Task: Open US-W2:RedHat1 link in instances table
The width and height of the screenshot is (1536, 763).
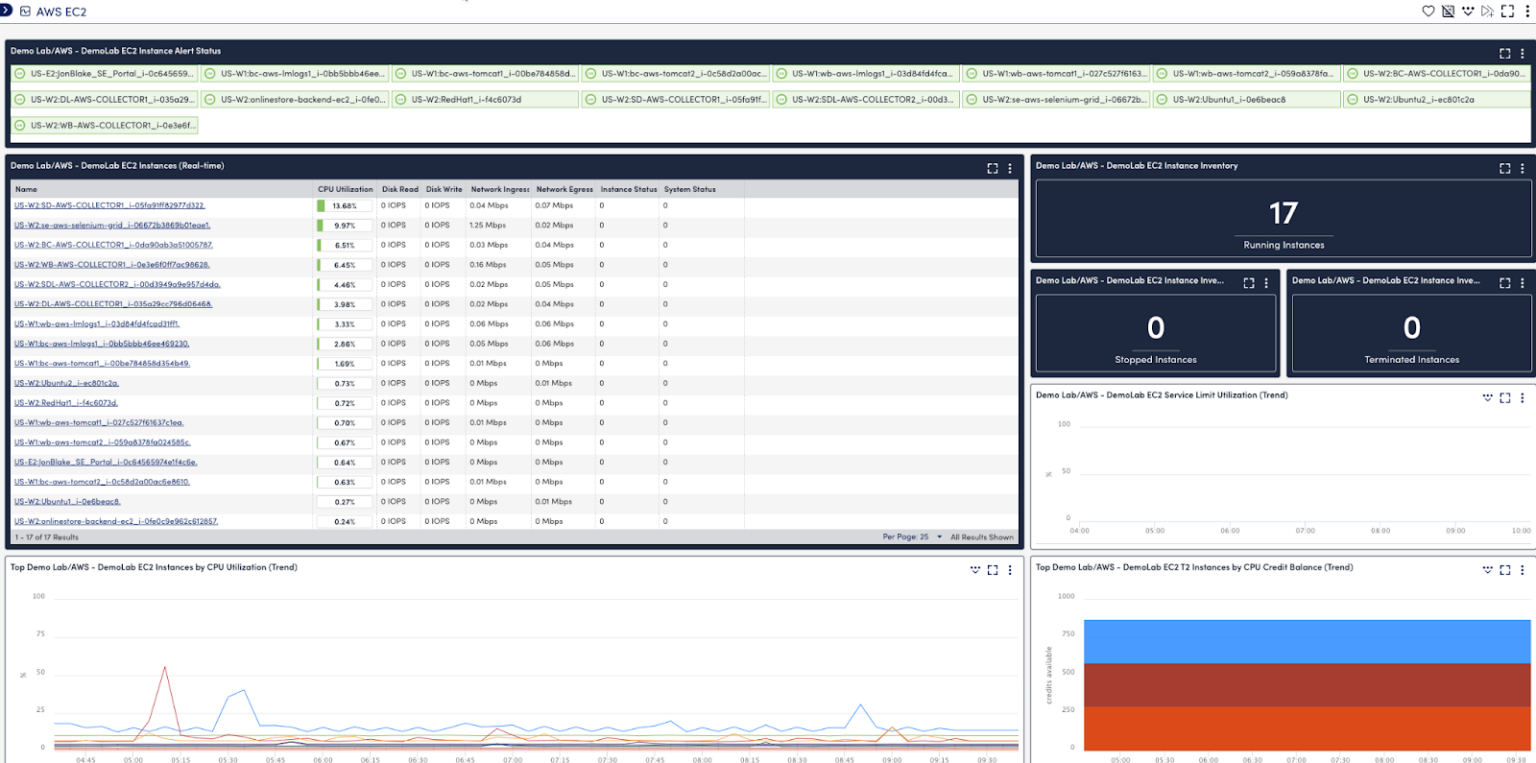Action: (66, 403)
